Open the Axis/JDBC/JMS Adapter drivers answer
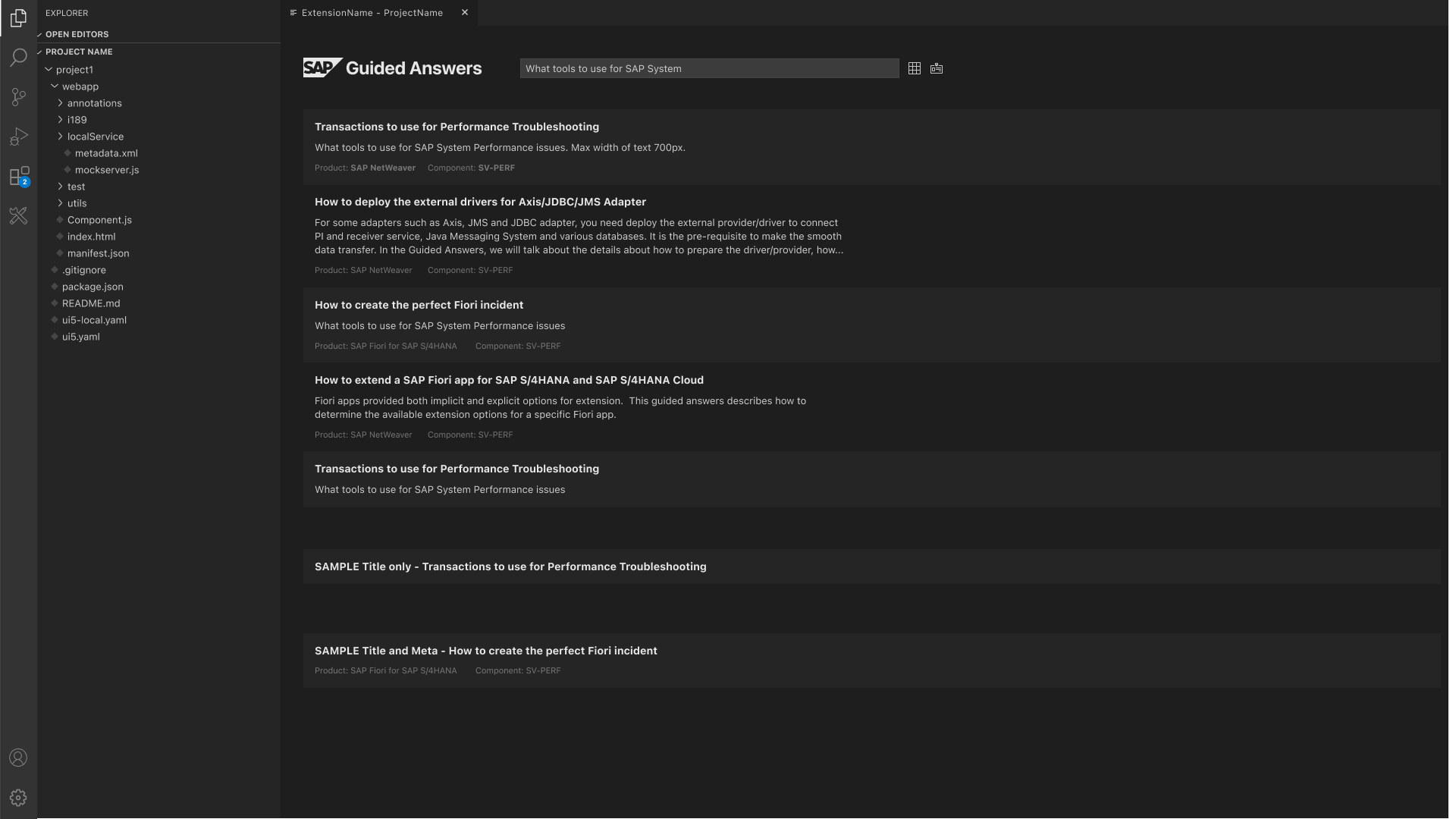Image resolution: width=1456 pixels, height=819 pixels. [480, 202]
